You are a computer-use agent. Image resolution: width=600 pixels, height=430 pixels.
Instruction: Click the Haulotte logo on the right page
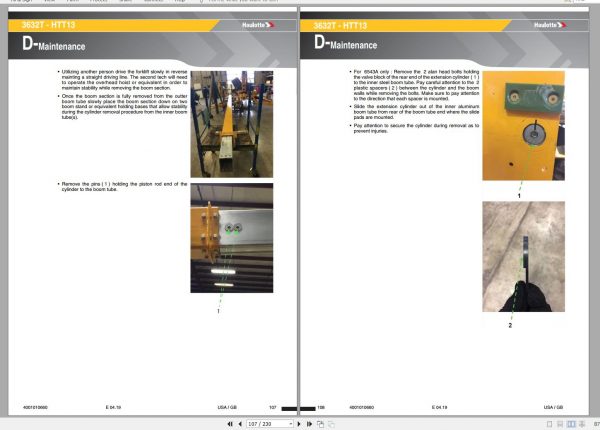[x=550, y=25]
